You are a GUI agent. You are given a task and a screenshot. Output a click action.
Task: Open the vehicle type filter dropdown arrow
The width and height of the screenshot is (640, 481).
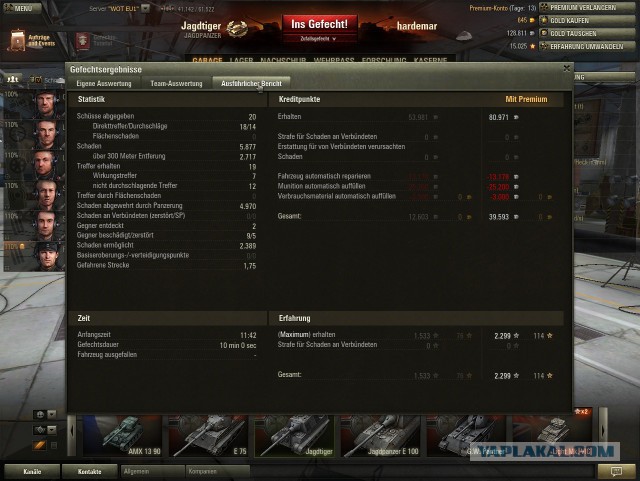pos(52,430)
